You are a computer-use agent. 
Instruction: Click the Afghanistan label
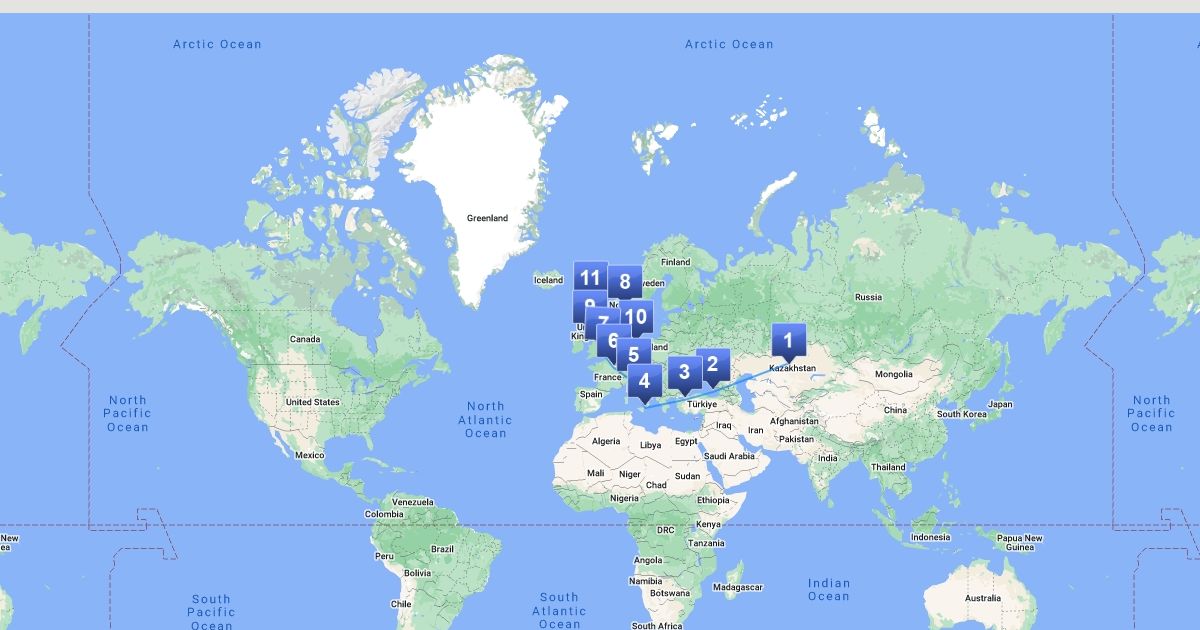(795, 421)
